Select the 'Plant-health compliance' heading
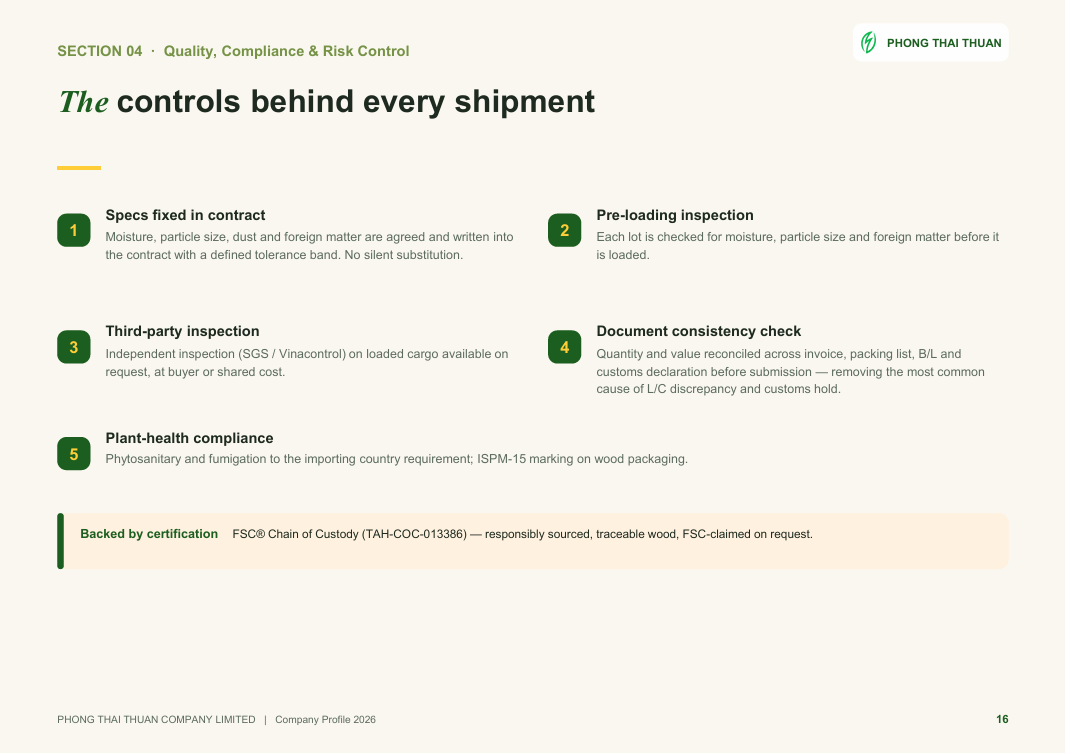Screen dimensions: 1065x754 (x=189, y=438)
